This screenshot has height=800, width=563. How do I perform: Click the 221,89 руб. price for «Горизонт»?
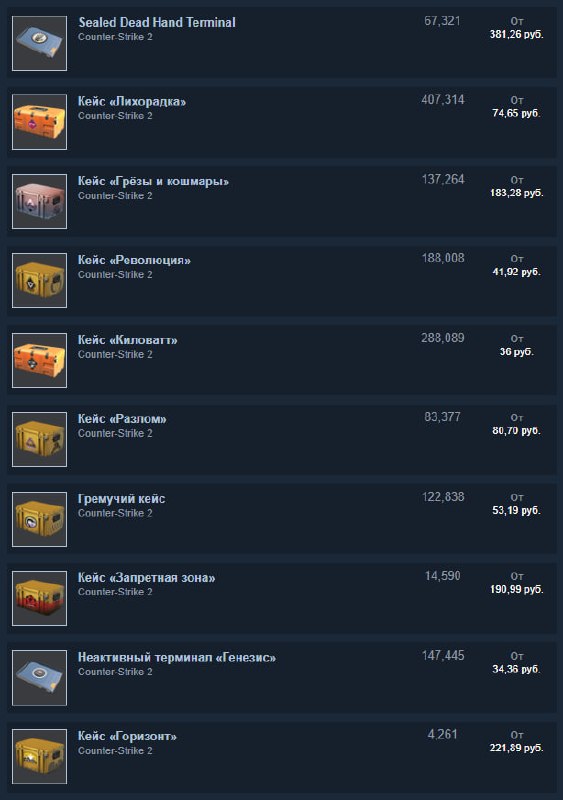pyautogui.click(x=517, y=748)
